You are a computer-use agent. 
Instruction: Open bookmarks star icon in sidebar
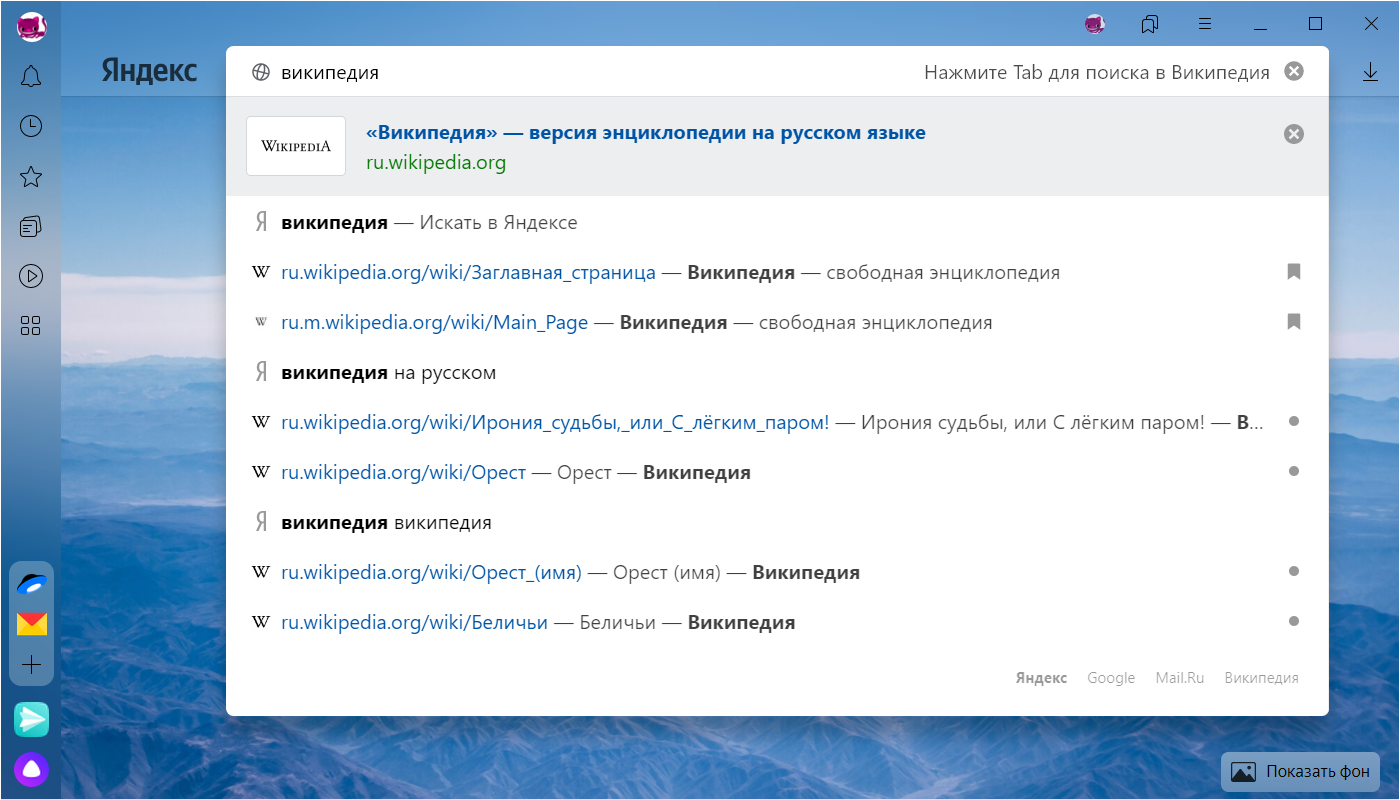[31, 177]
